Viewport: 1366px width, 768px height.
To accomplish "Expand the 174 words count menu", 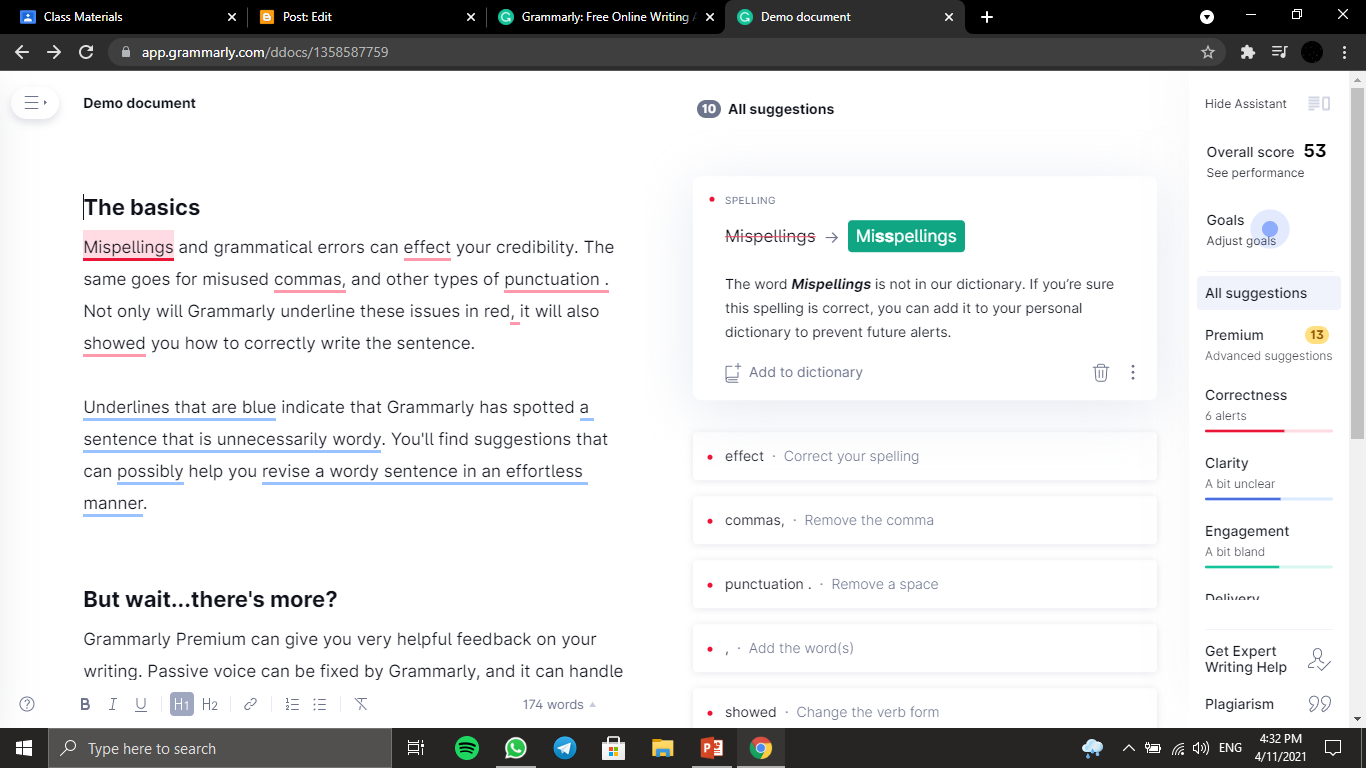I will [559, 704].
